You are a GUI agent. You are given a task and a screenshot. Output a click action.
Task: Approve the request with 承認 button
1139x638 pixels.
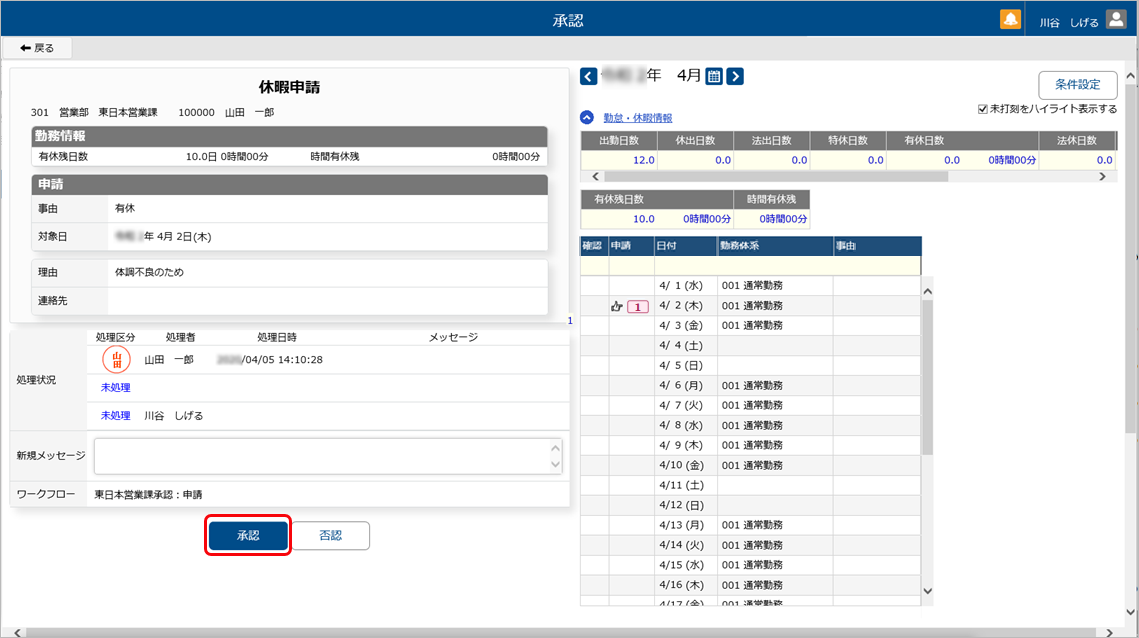(x=248, y=536)
